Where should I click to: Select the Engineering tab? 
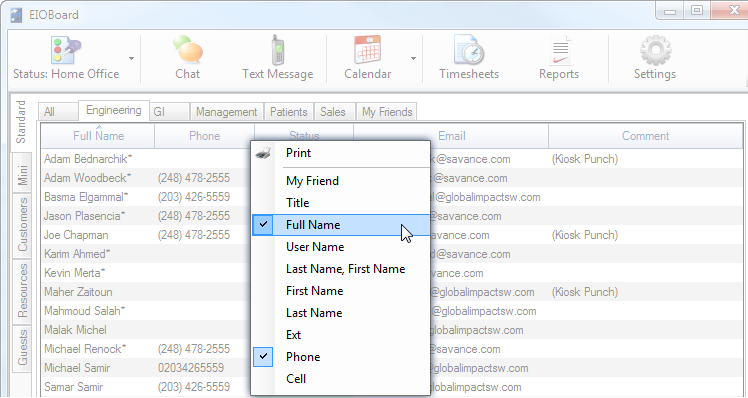click(114, 110)
